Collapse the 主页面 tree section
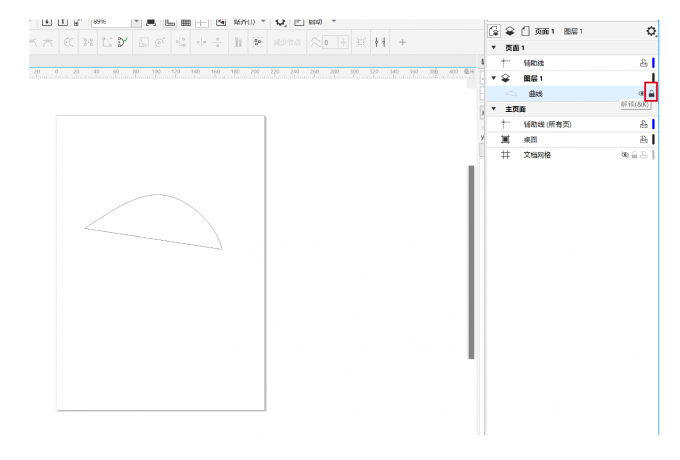Viewport: 680px width, 460px height. [x=493, y=109]
